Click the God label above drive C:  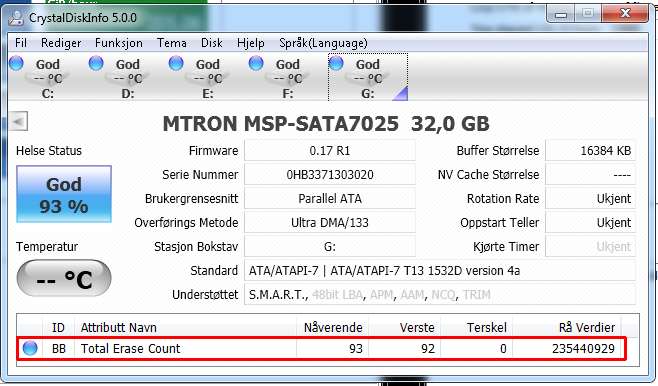[x=47, y=65]
